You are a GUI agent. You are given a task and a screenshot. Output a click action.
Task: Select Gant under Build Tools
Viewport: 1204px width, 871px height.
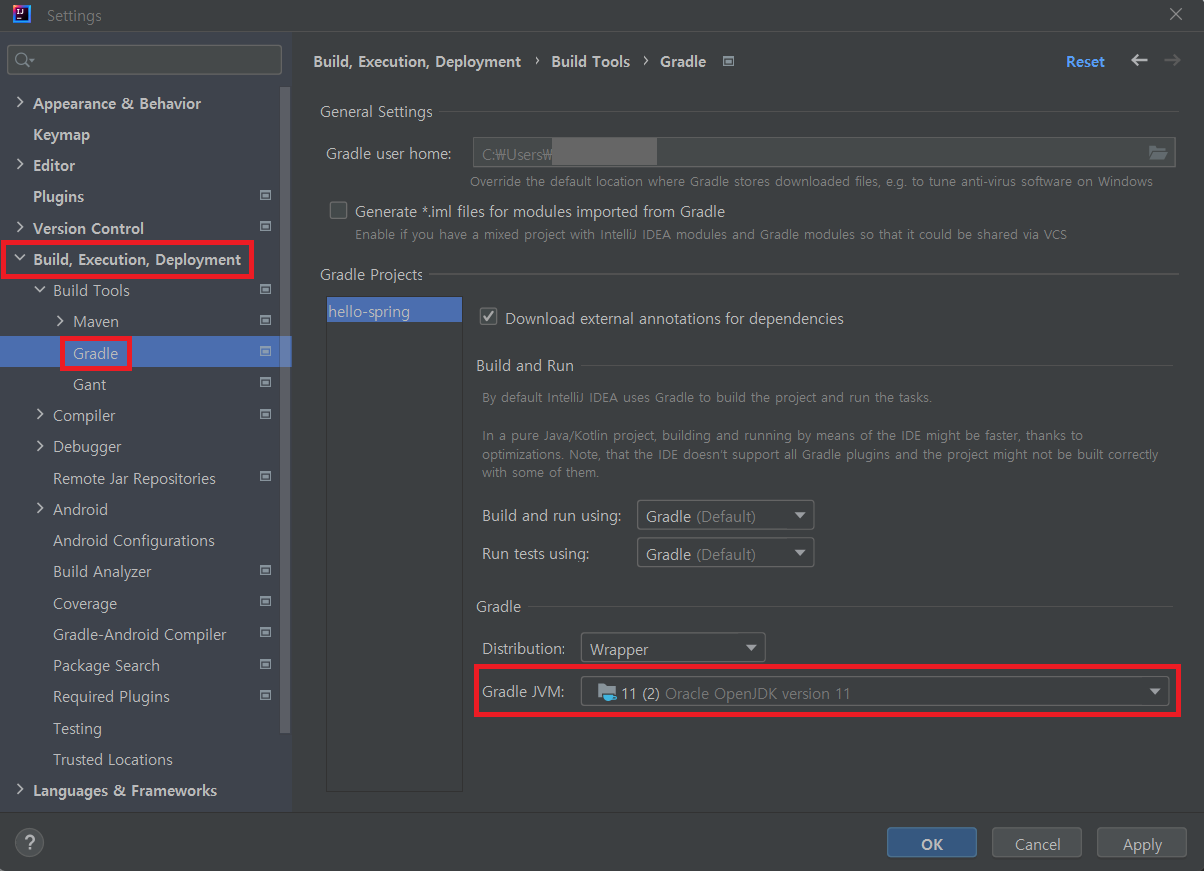click(89, 384)
